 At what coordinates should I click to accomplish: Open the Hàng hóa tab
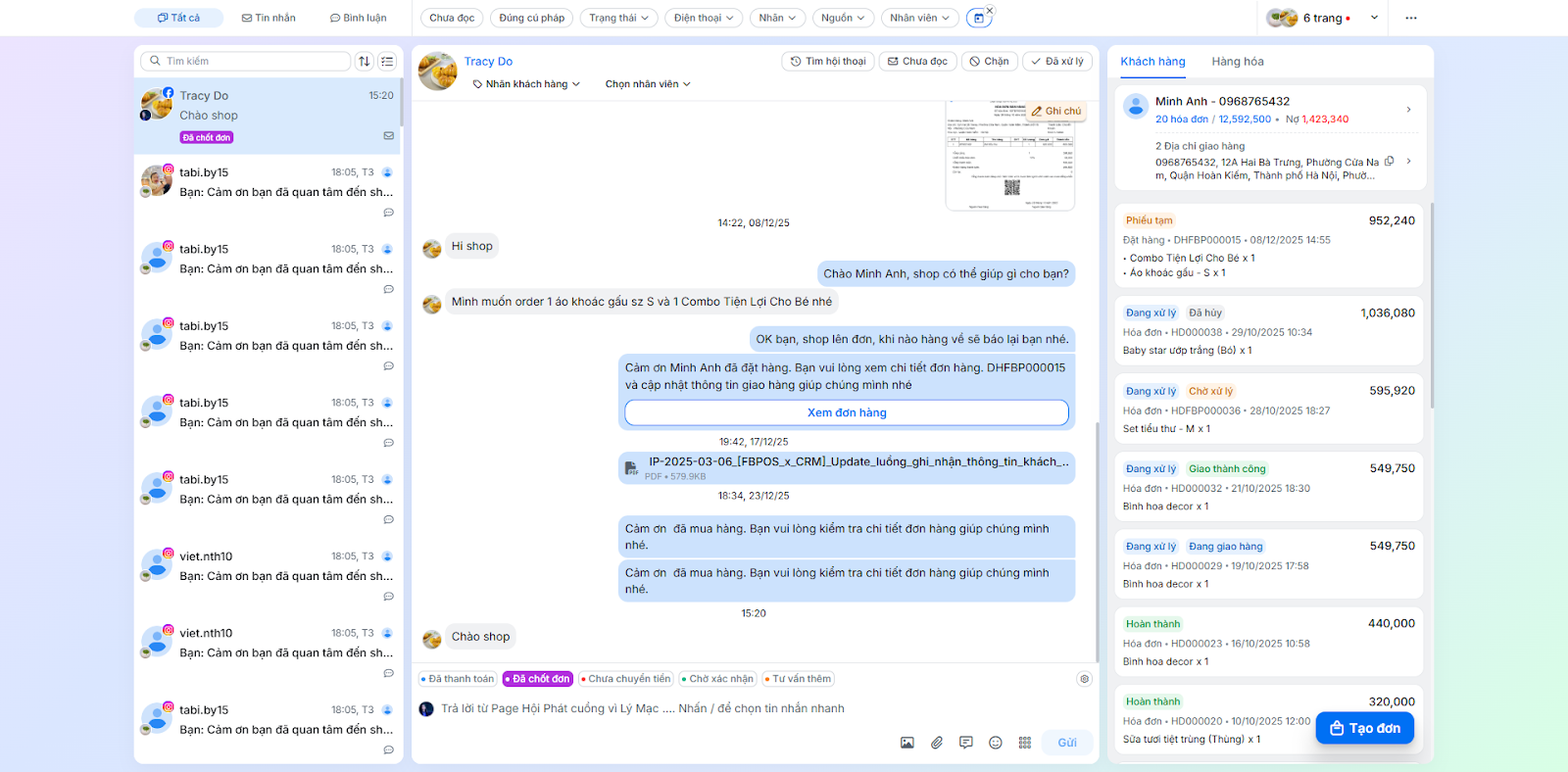1238,62
